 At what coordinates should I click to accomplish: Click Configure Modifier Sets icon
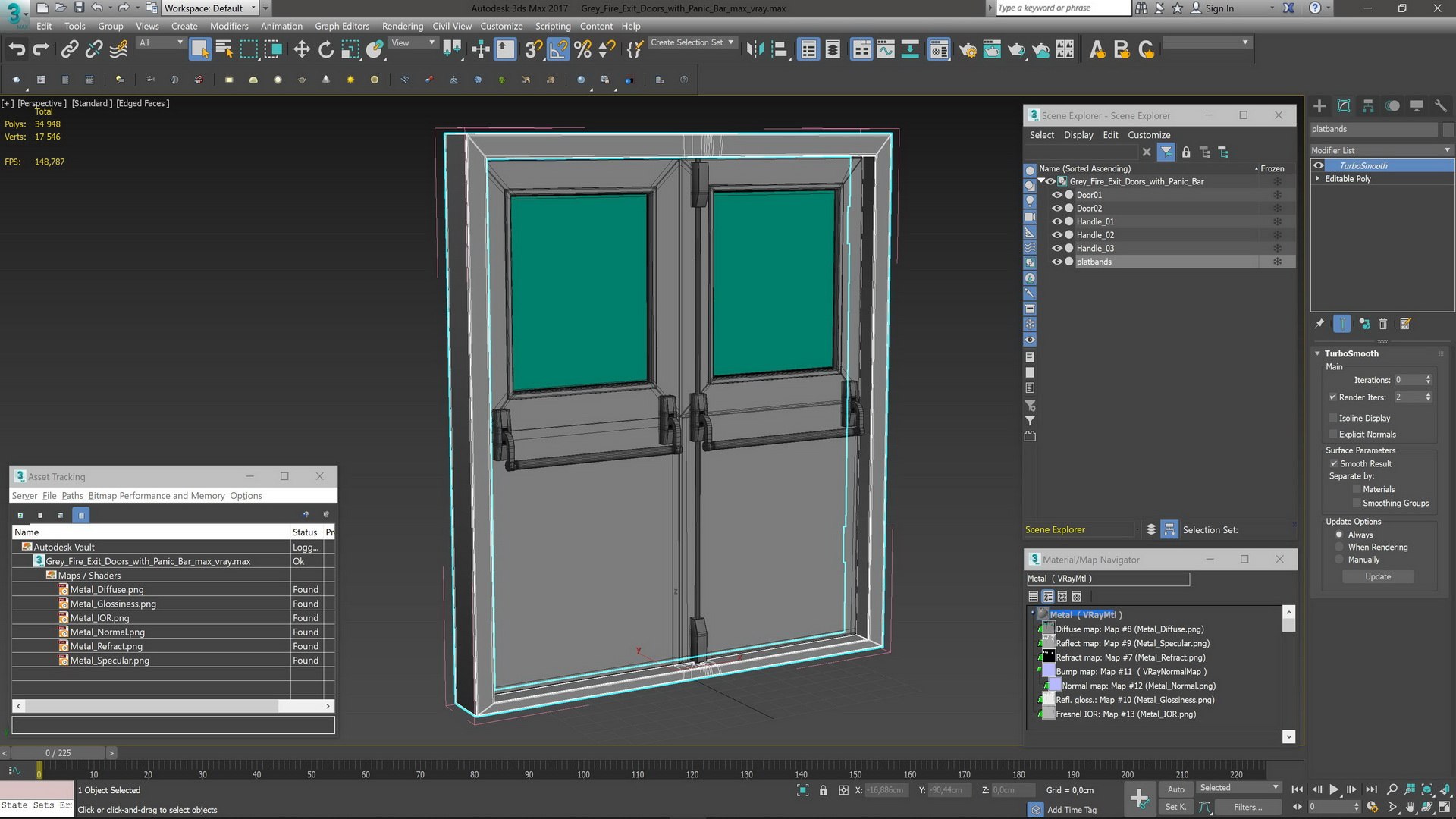[1405, 324]
